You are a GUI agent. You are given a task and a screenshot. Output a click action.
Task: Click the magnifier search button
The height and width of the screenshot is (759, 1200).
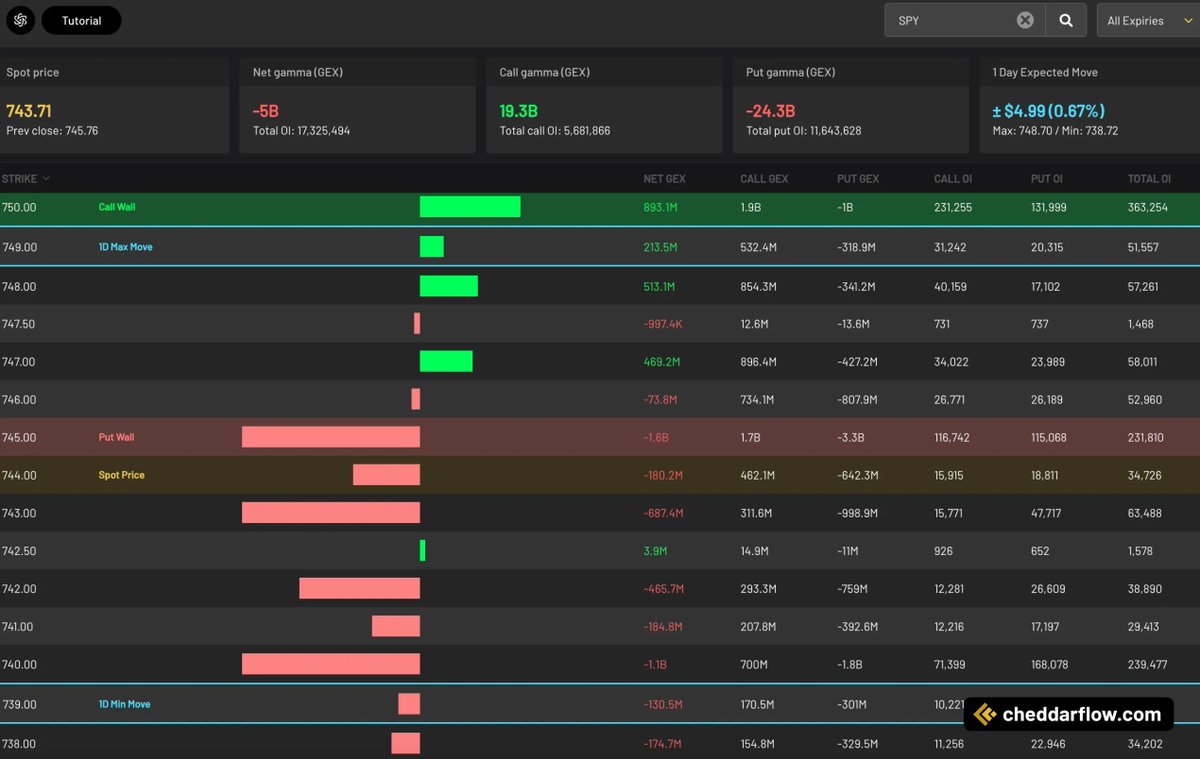pyautogui.click(x=1067, y=20)
